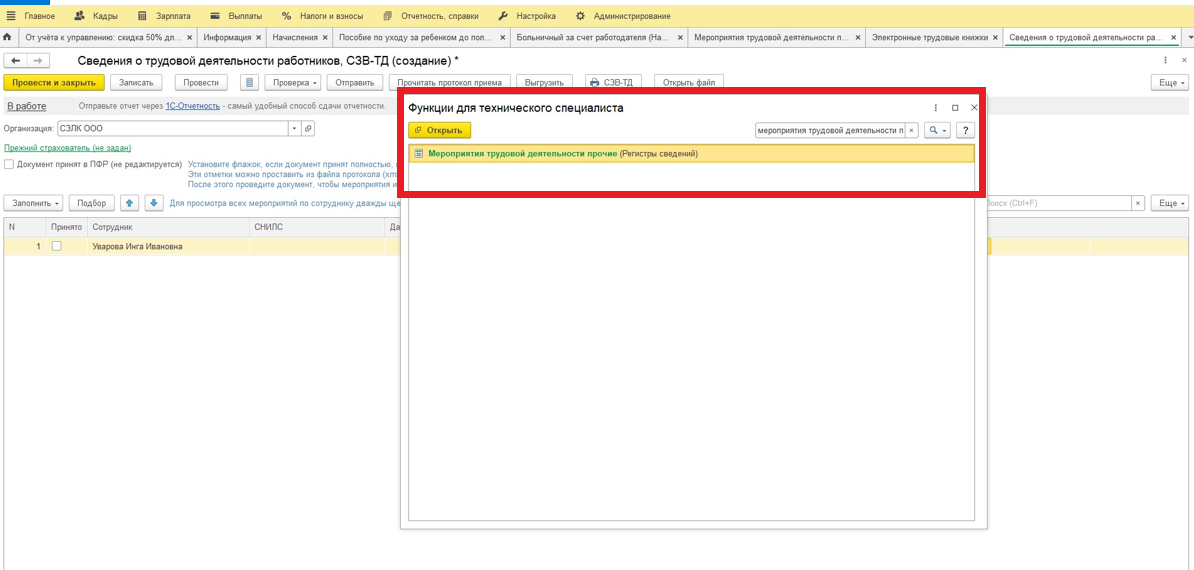Image resolution: width=1194 pixels, height=570 pixels.
Task: Click the document report icon next to Провести
Action: 249,83
